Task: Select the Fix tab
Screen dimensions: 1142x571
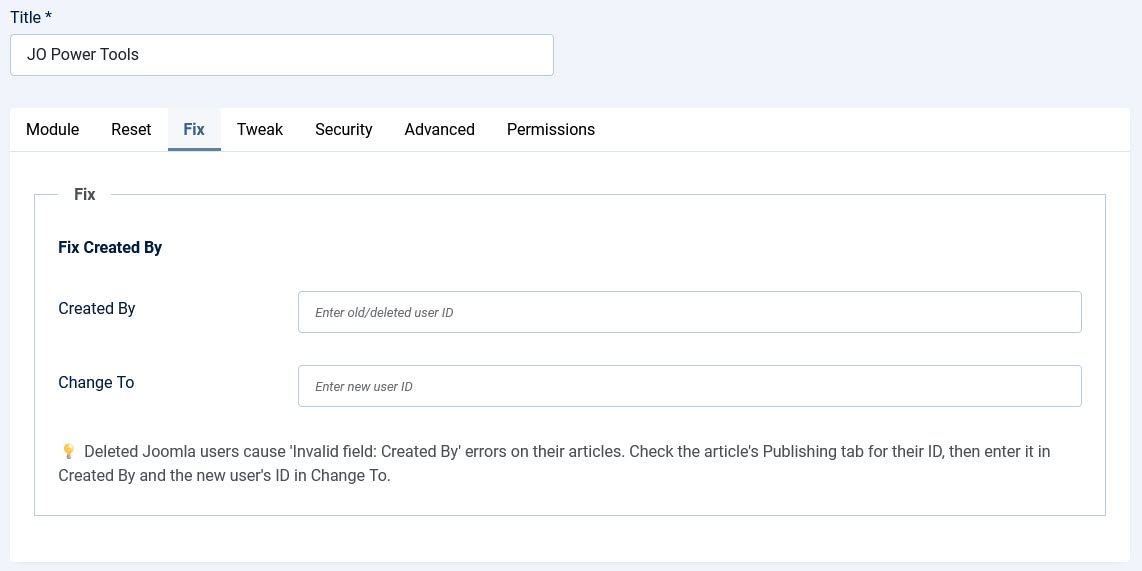Action: 194,130
